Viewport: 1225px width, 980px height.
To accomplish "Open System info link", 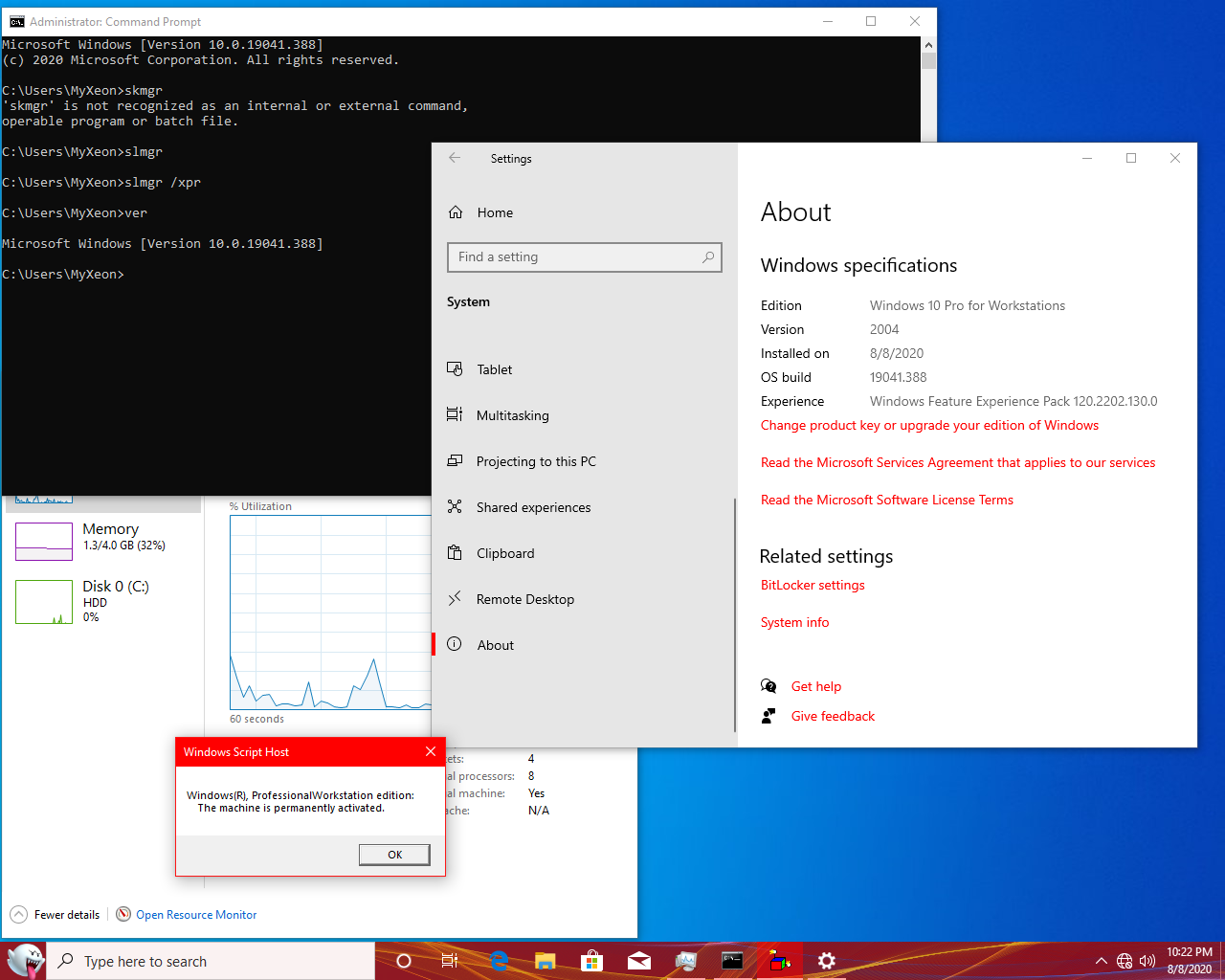I will pos(794,622).
